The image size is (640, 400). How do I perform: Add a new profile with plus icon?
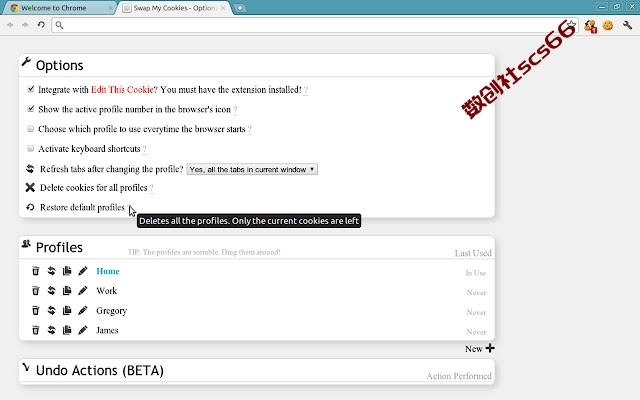(490, 348)
